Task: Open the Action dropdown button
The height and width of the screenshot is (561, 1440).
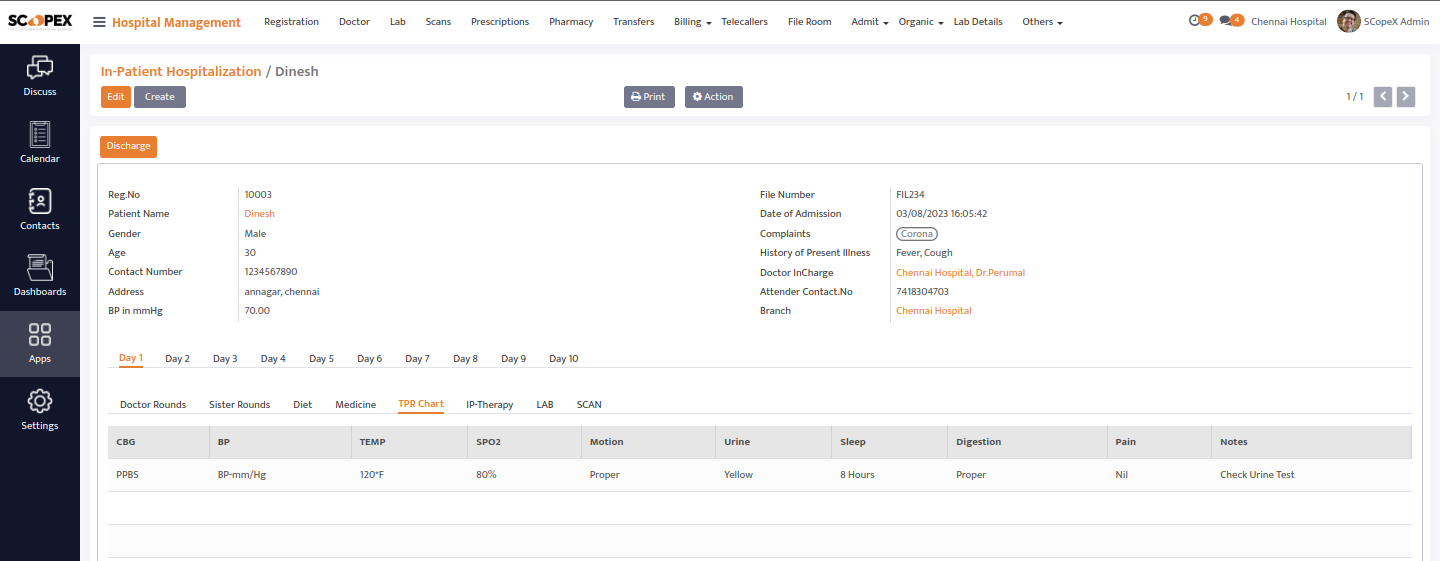Action: (713, 97)
